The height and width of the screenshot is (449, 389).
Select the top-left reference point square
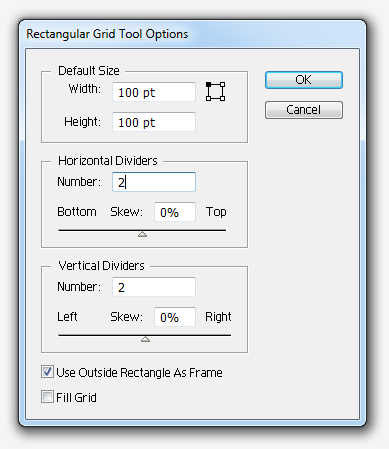point(209,85)
